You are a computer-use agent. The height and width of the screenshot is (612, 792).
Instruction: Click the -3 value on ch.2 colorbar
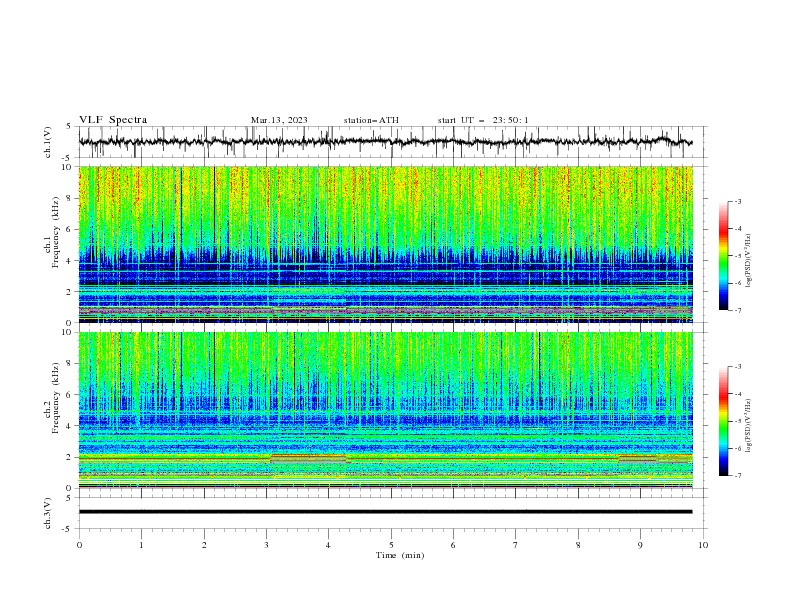738,367
